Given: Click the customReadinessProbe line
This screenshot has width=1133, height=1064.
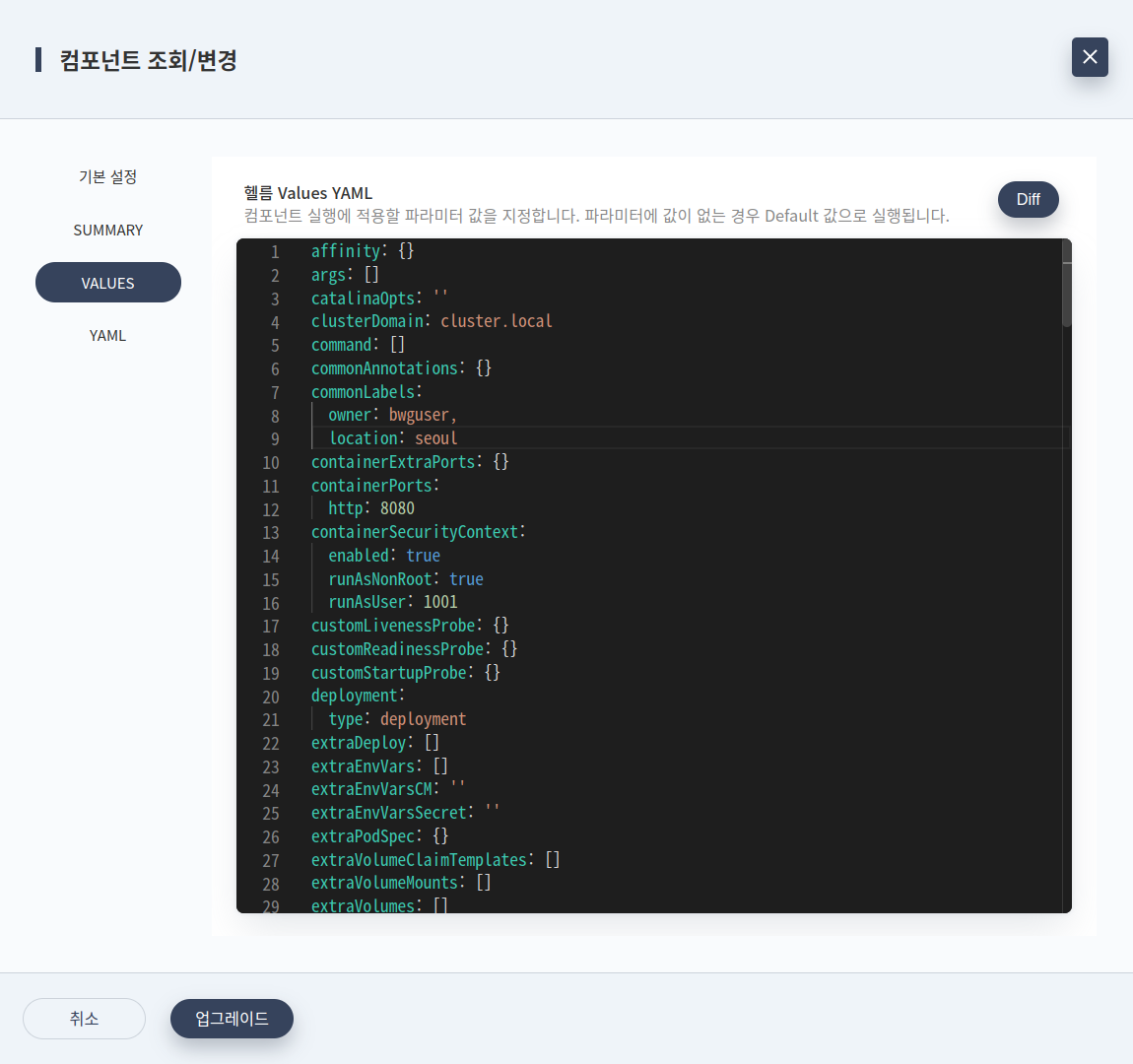Looking at the screenshot, I should 414,648.
